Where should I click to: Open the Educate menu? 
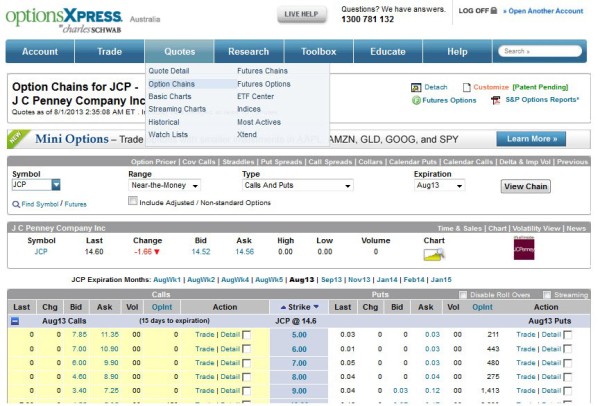(x=388, y=51)
